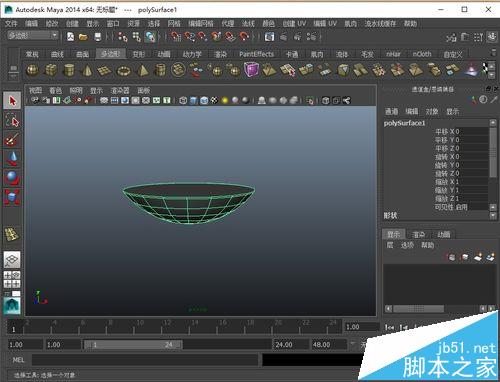Enable snap to point magnet icon

point(202,36)
